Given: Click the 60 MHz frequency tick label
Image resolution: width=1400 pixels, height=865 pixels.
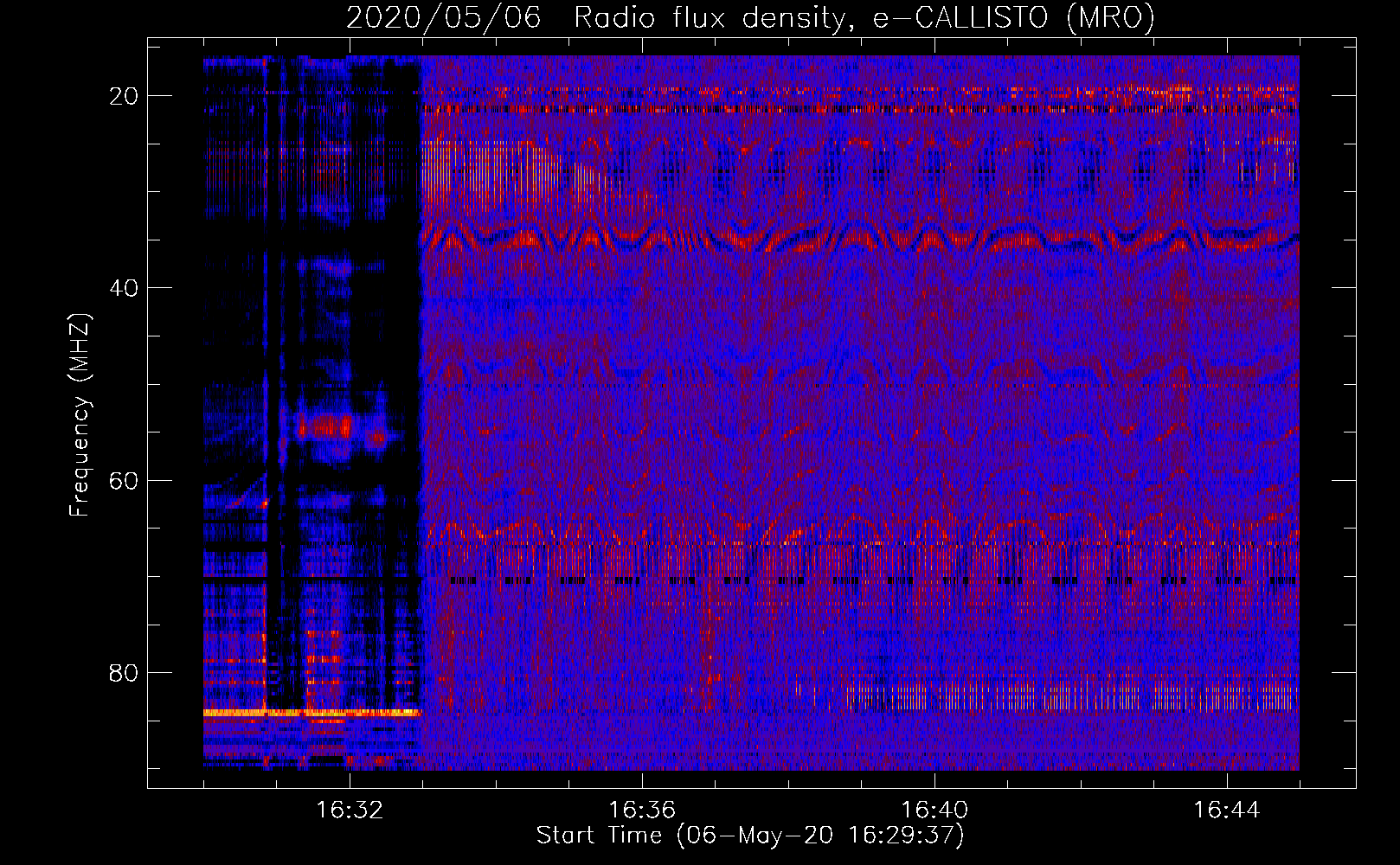Looking at the screenshot, I should pyautogui.click(x=125, y=480).
